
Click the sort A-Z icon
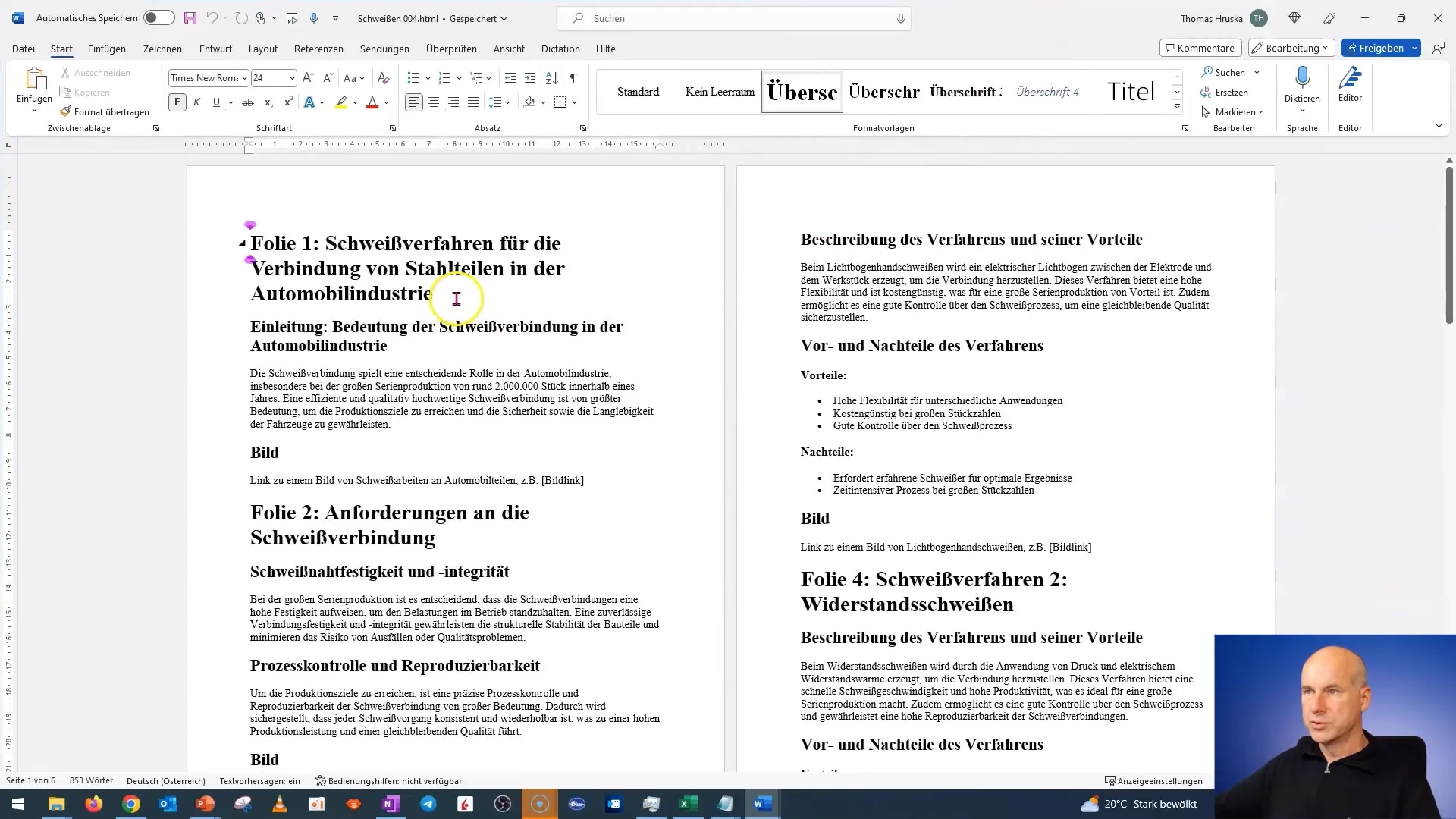tap(552, 78)
